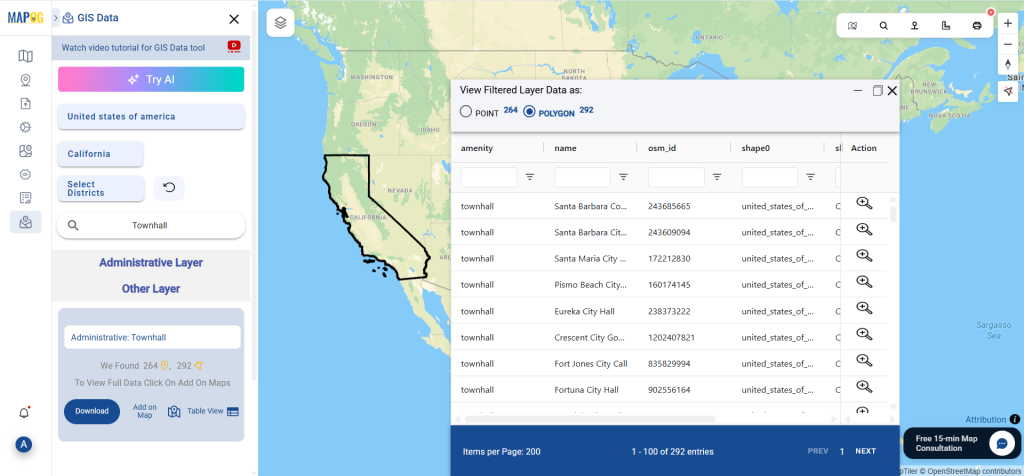Go to PREV page of entries
Screen dimensions: 1024x476
tap(818, 451)
